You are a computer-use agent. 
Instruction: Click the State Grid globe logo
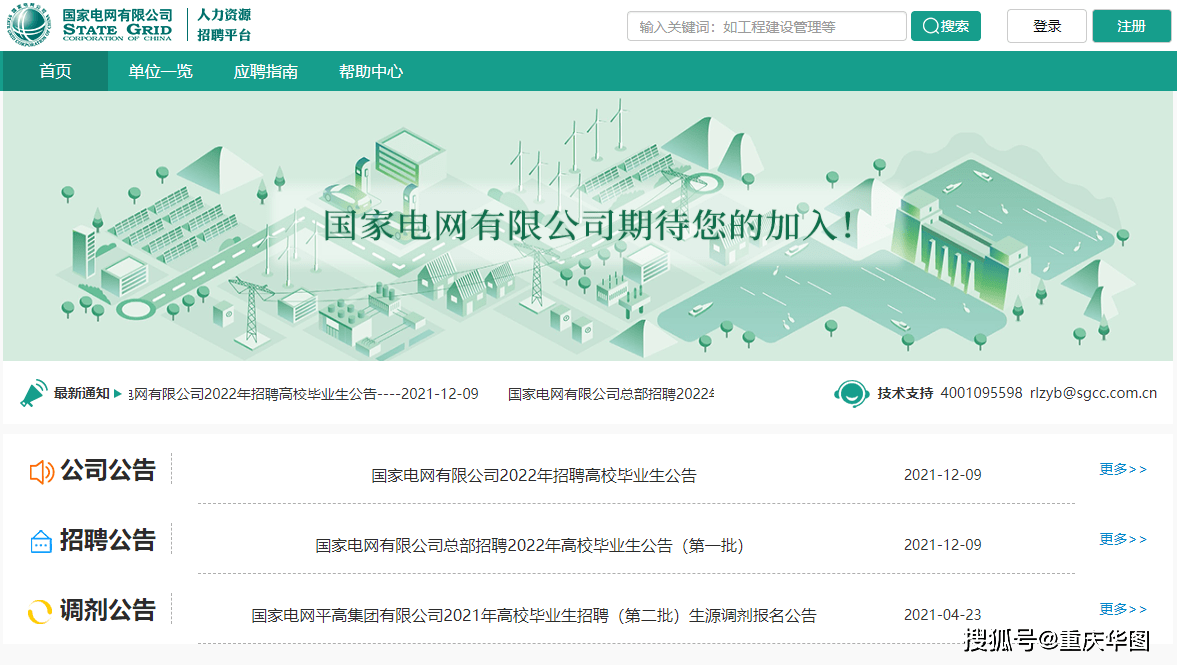click(29, 25)
